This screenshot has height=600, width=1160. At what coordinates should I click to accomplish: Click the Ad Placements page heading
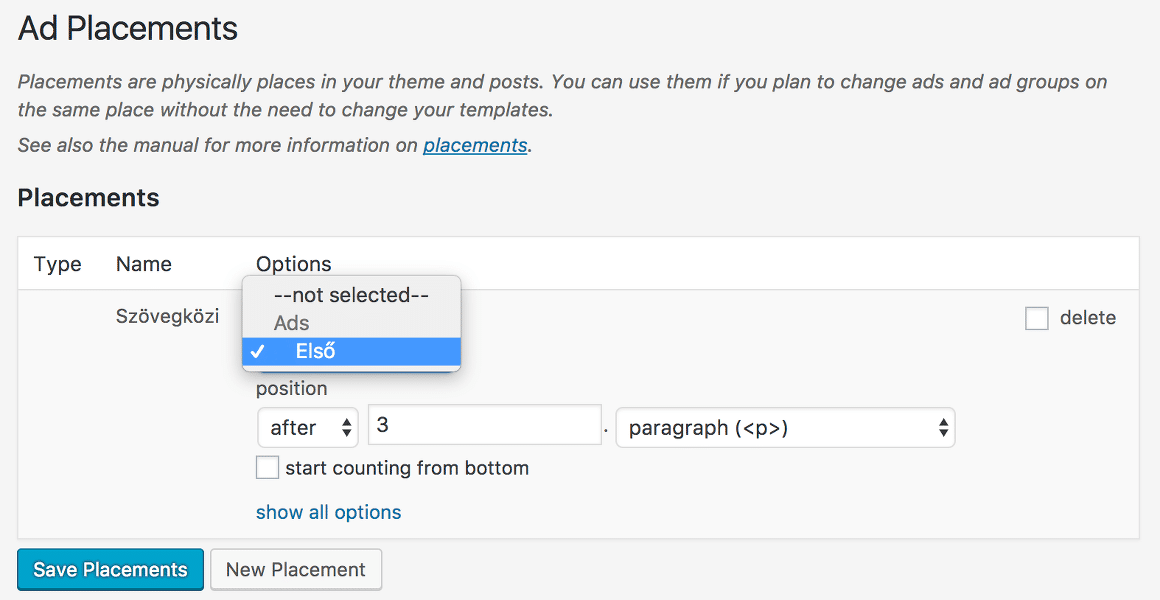point(128,30)
